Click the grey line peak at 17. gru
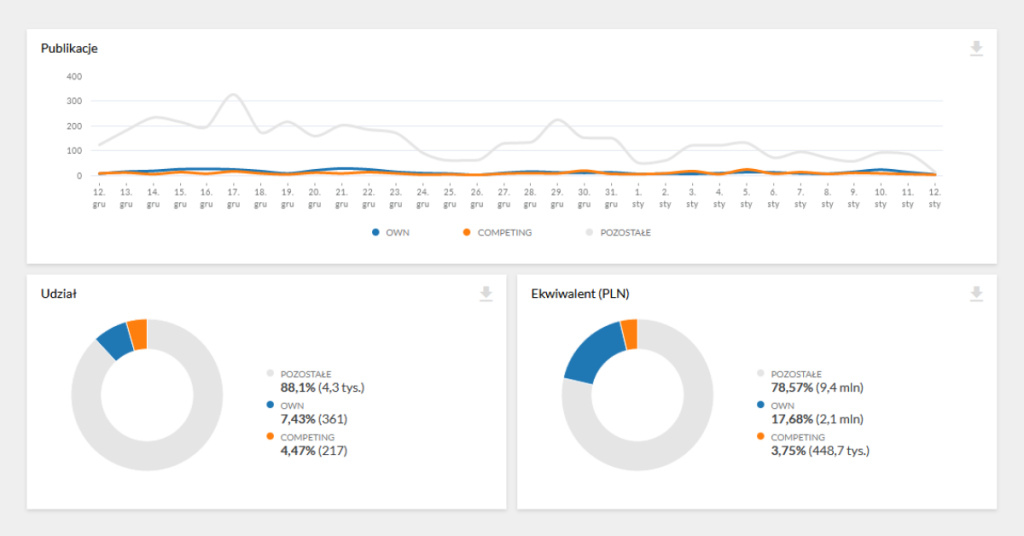 click(233, 95)
